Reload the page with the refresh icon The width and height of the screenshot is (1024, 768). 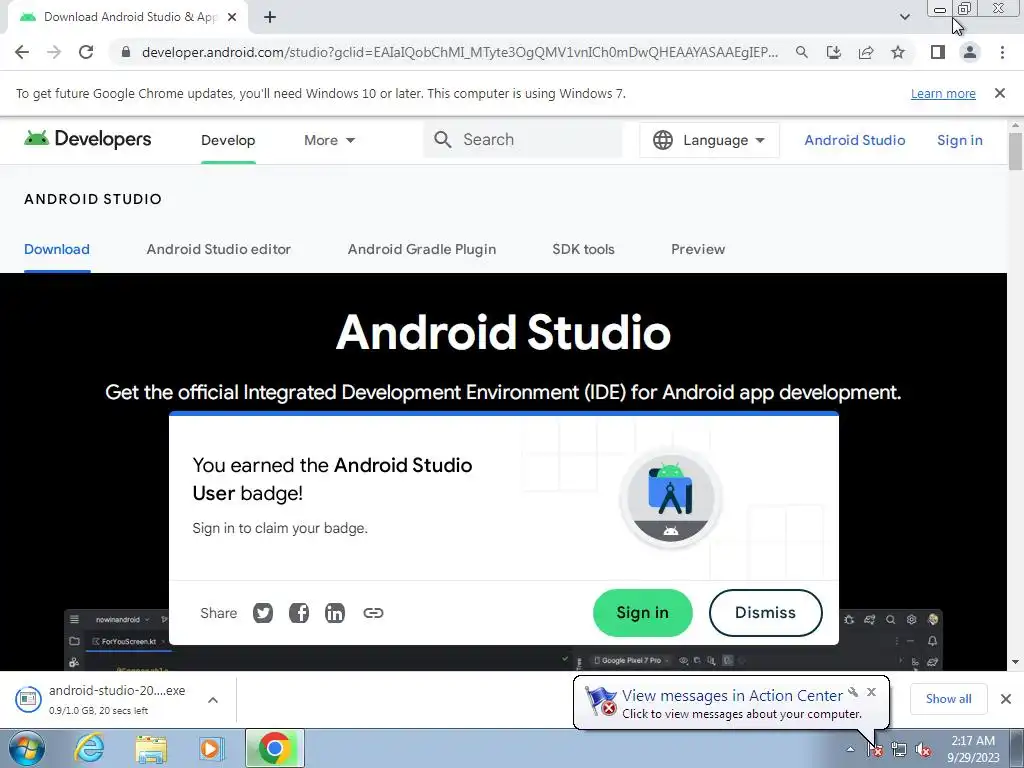pyautogui.click(x=86, y=52)
